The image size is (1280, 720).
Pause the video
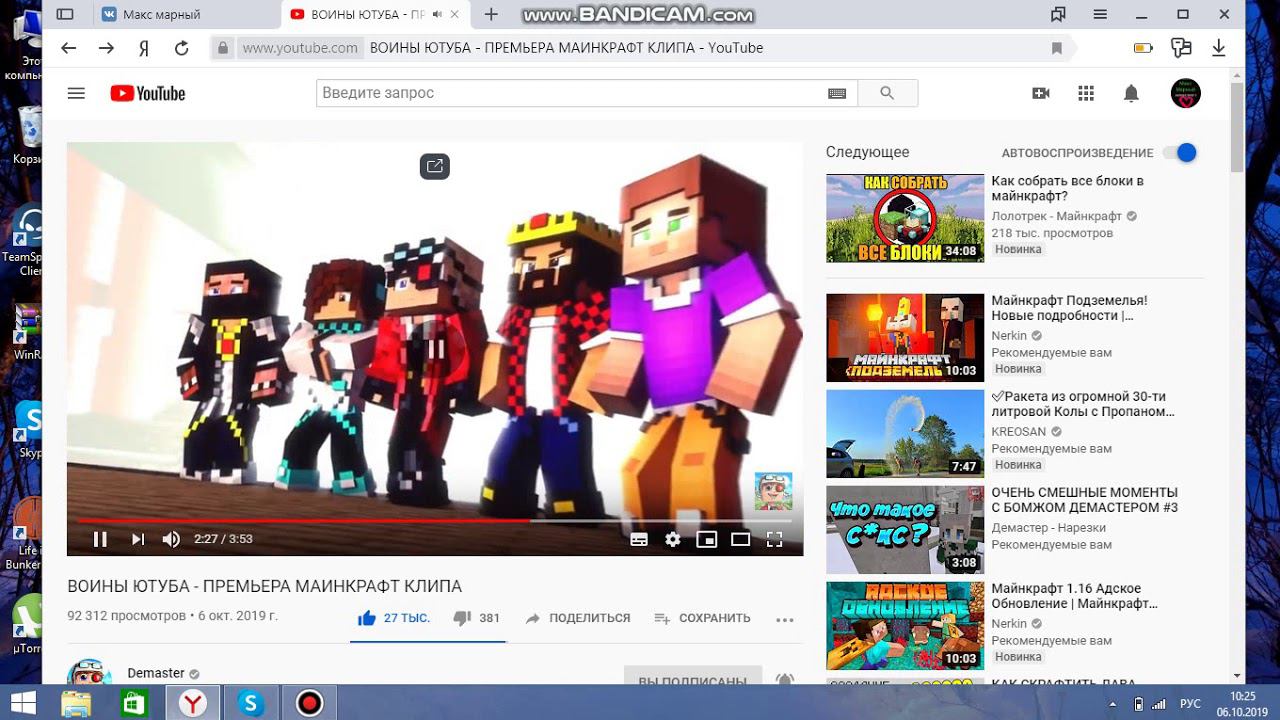pos(100,539)
